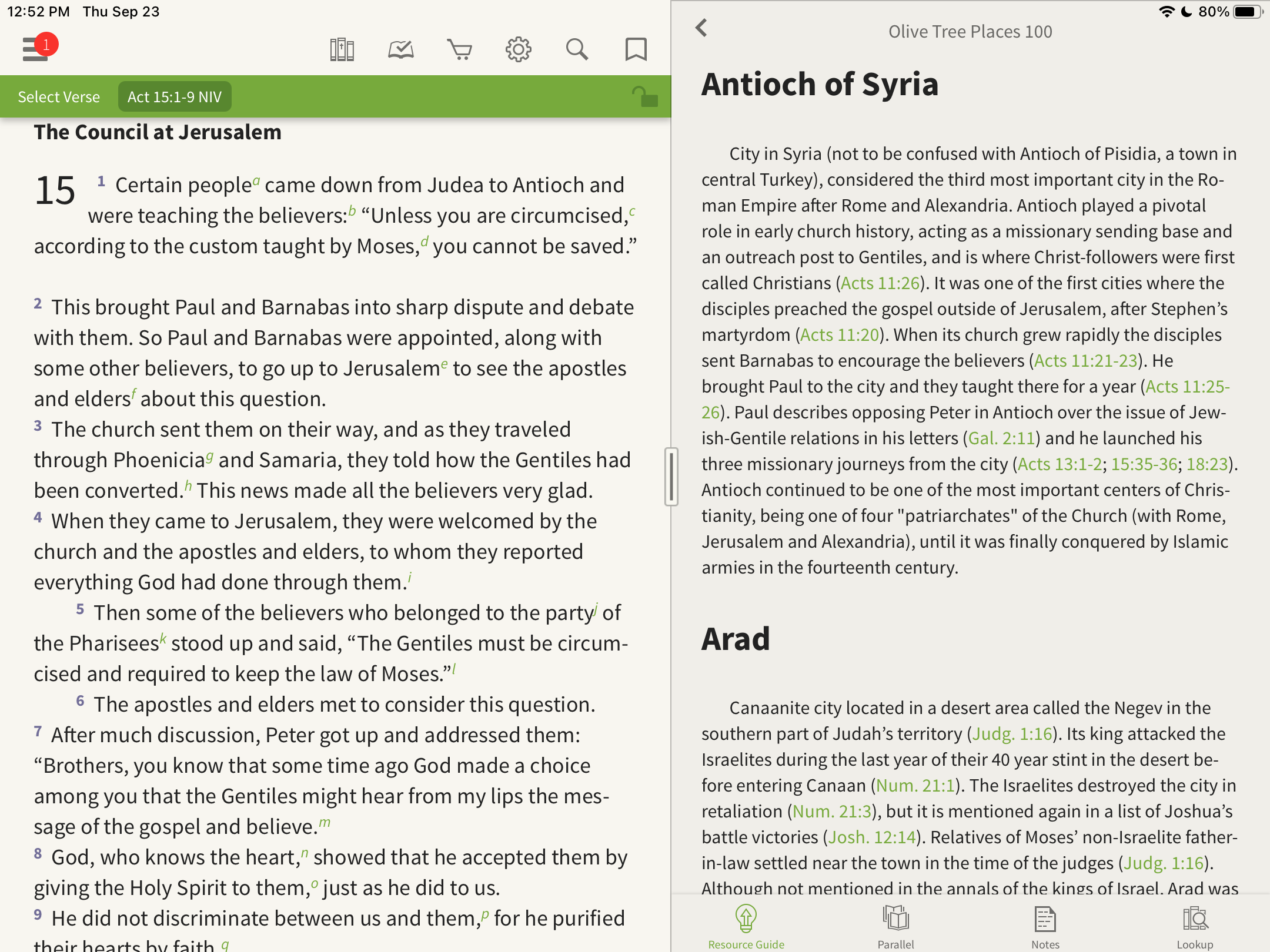Screen dimensions: 1270x952
Task: Open the Acts 11:21-23 link
Action: pos(1085,361)
